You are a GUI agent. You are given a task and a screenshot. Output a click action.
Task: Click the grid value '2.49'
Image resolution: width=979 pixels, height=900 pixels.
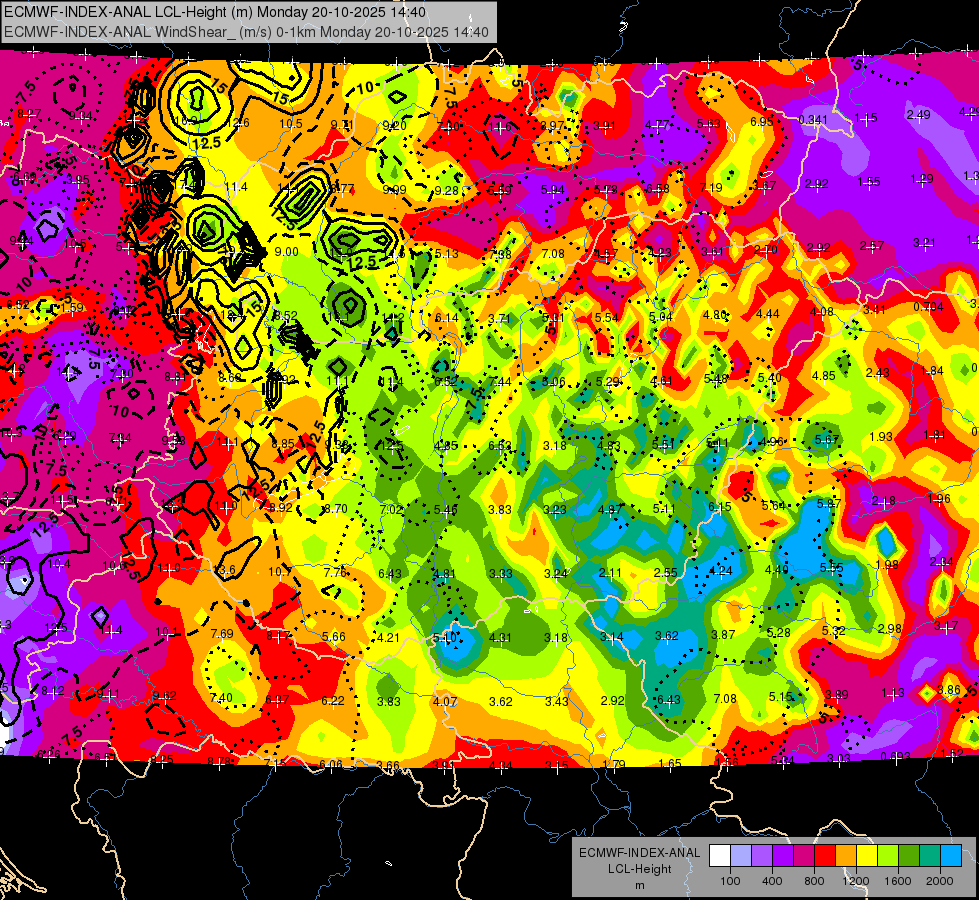(x=918, y=114)
